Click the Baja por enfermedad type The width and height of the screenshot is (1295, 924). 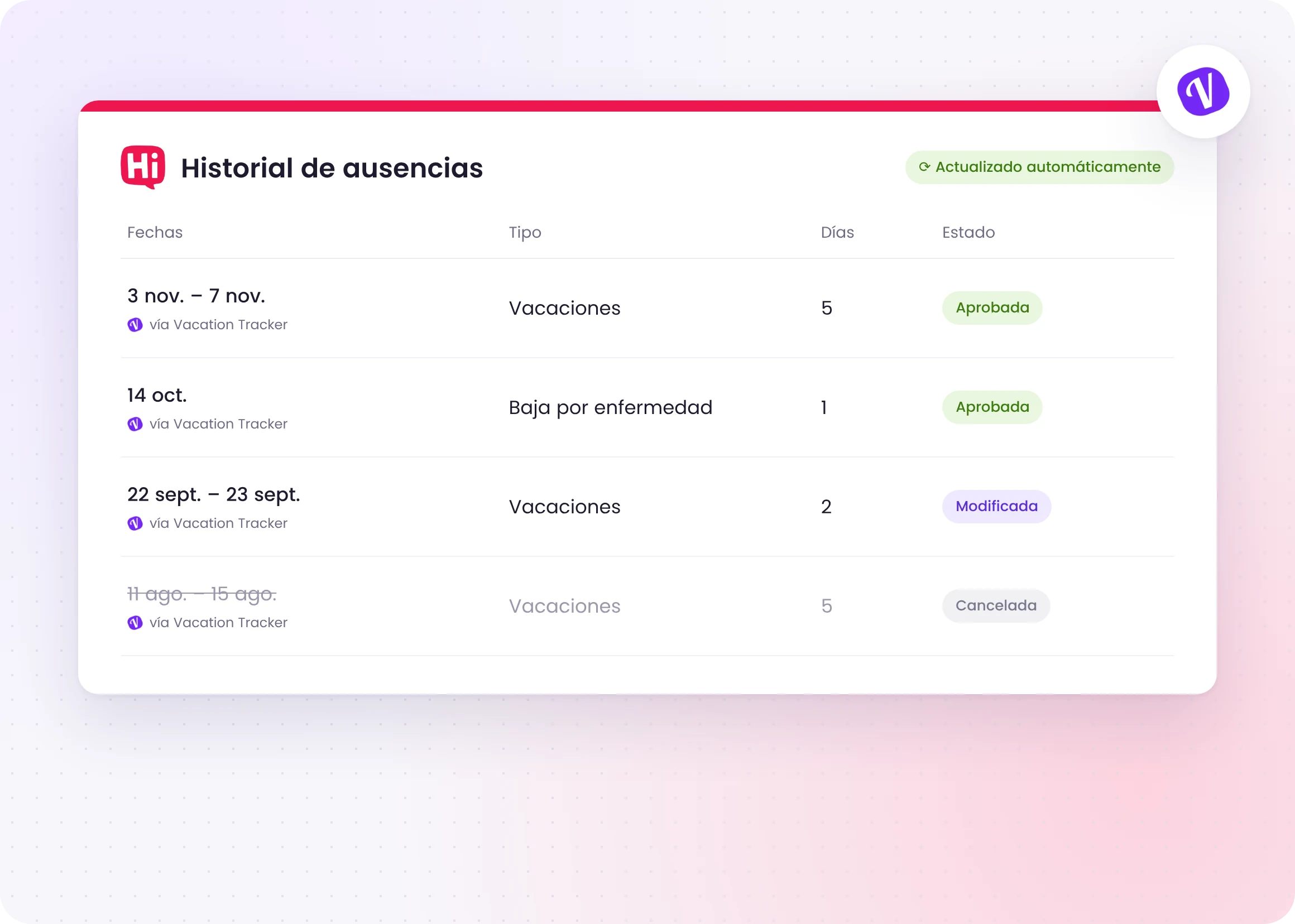tap(611, 408)
